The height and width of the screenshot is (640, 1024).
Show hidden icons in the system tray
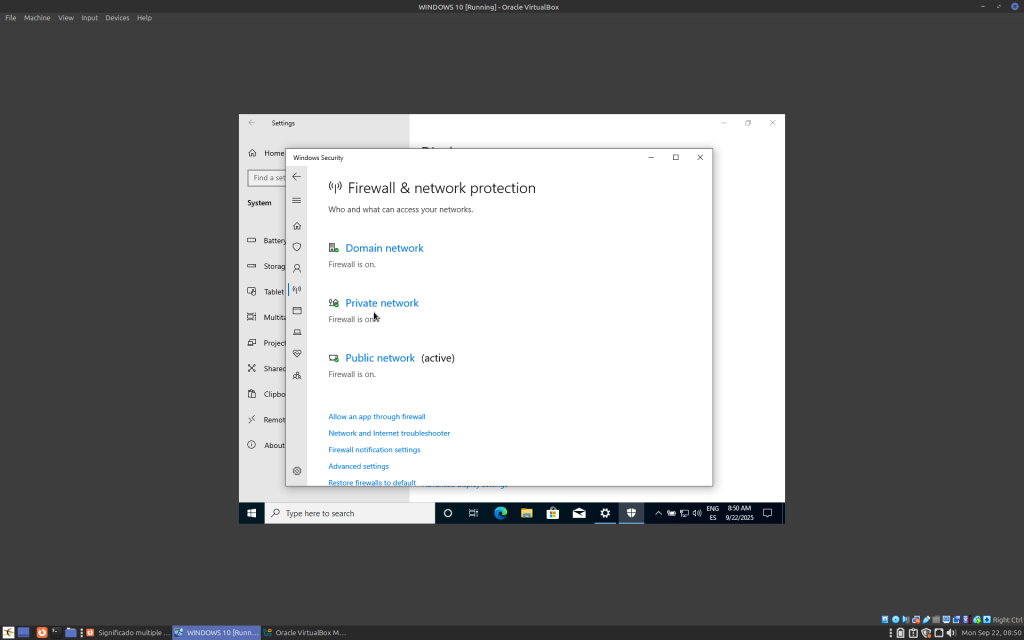[658, 513]
